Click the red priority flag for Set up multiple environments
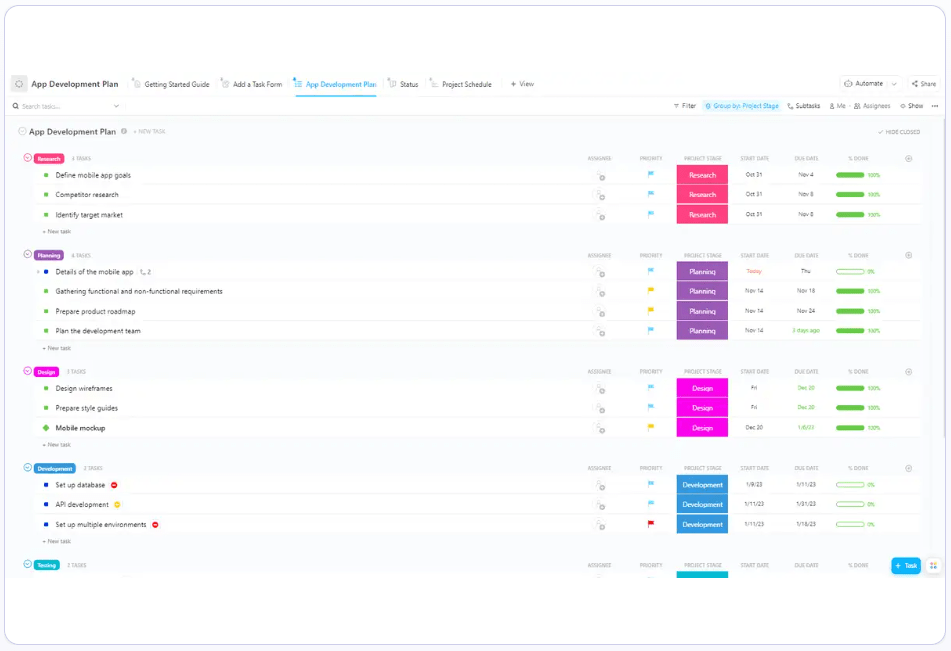The image size is (951, 651). pos(651,524)
